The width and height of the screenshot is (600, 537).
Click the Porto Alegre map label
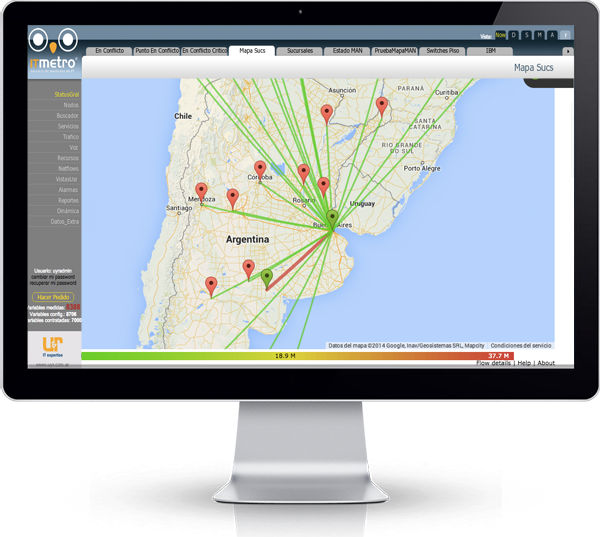(422, 168)
